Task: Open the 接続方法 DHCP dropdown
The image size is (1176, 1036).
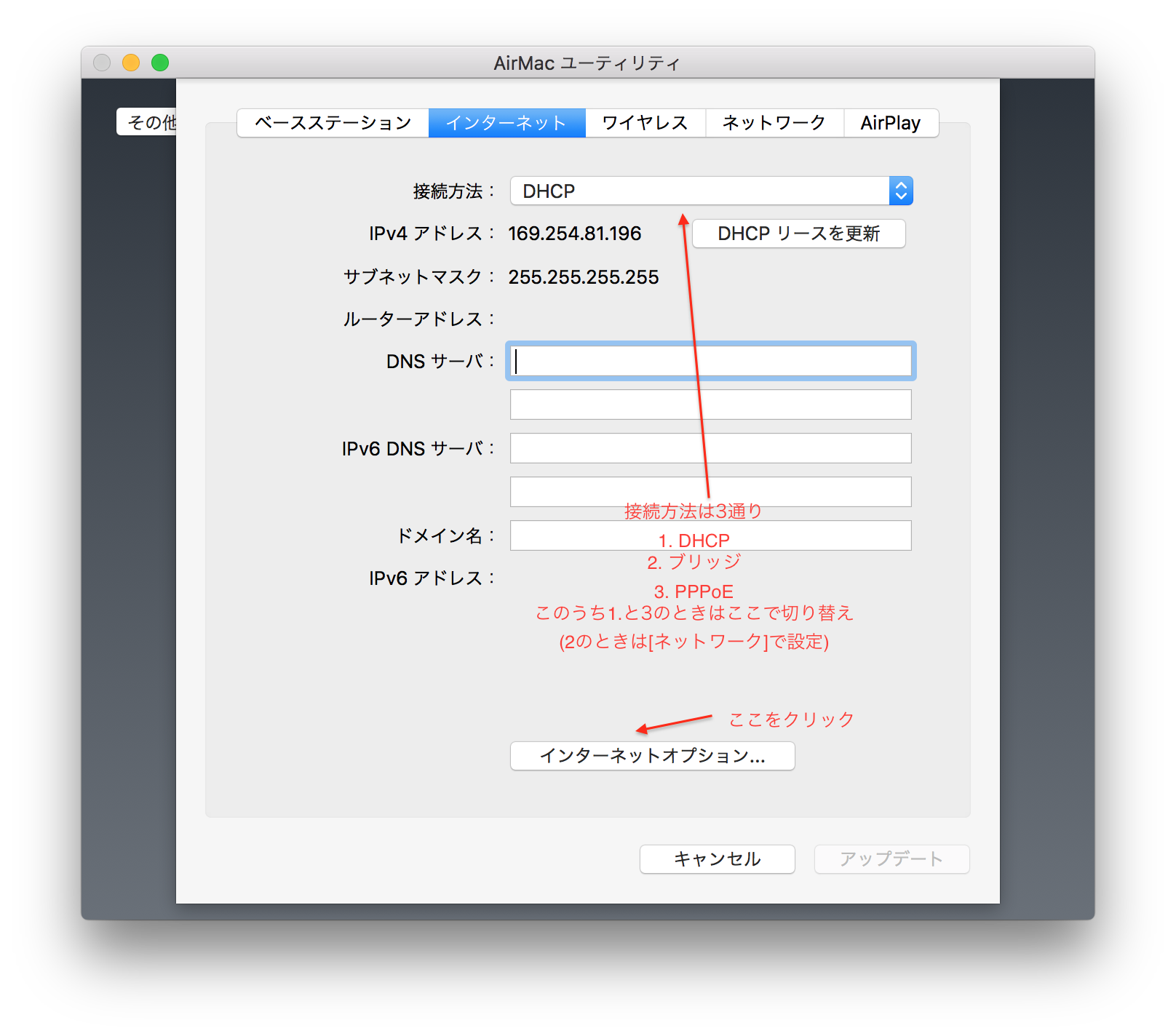Action: (x=711, y=191)
